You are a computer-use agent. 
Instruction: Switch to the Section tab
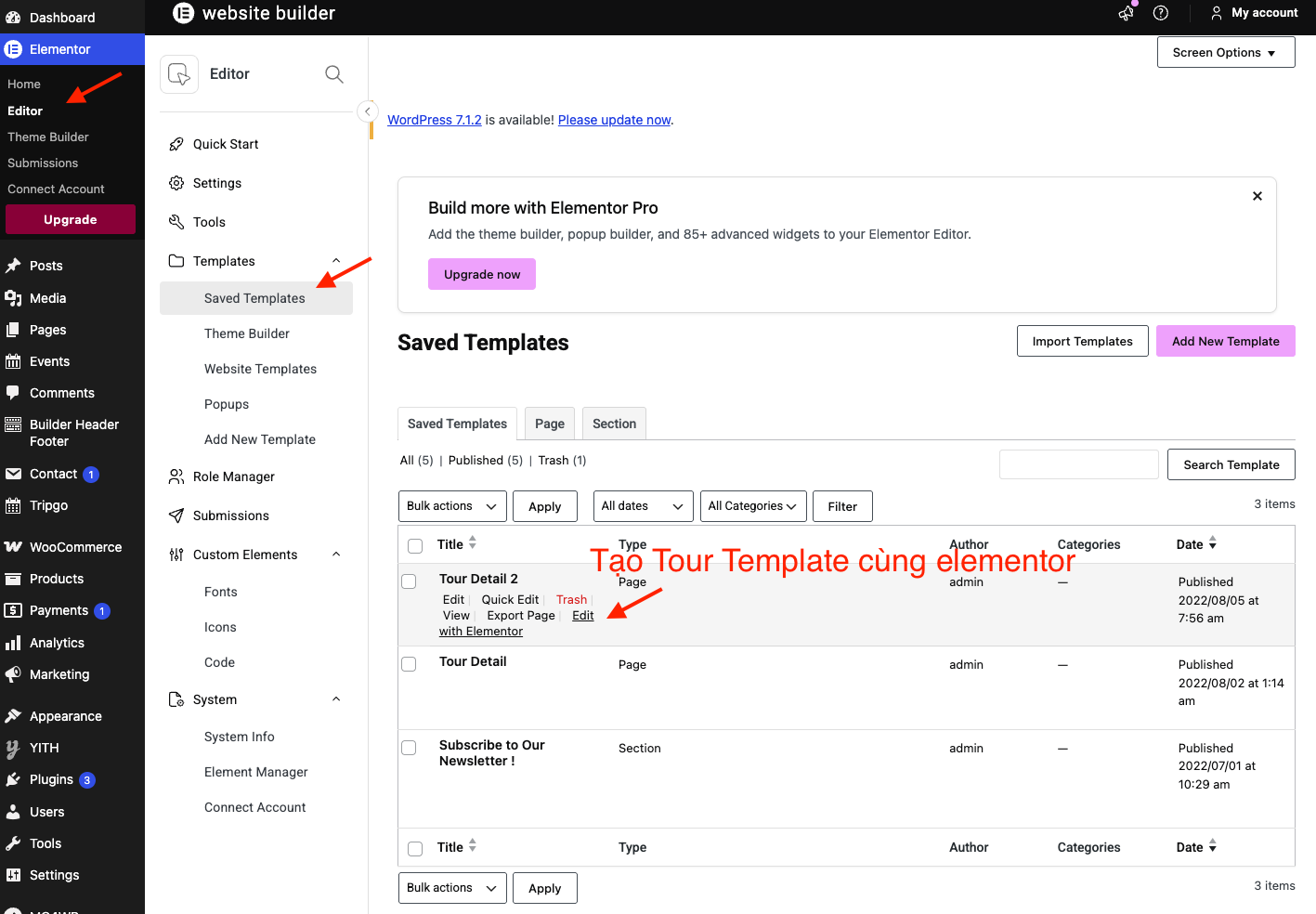point(615,424)
